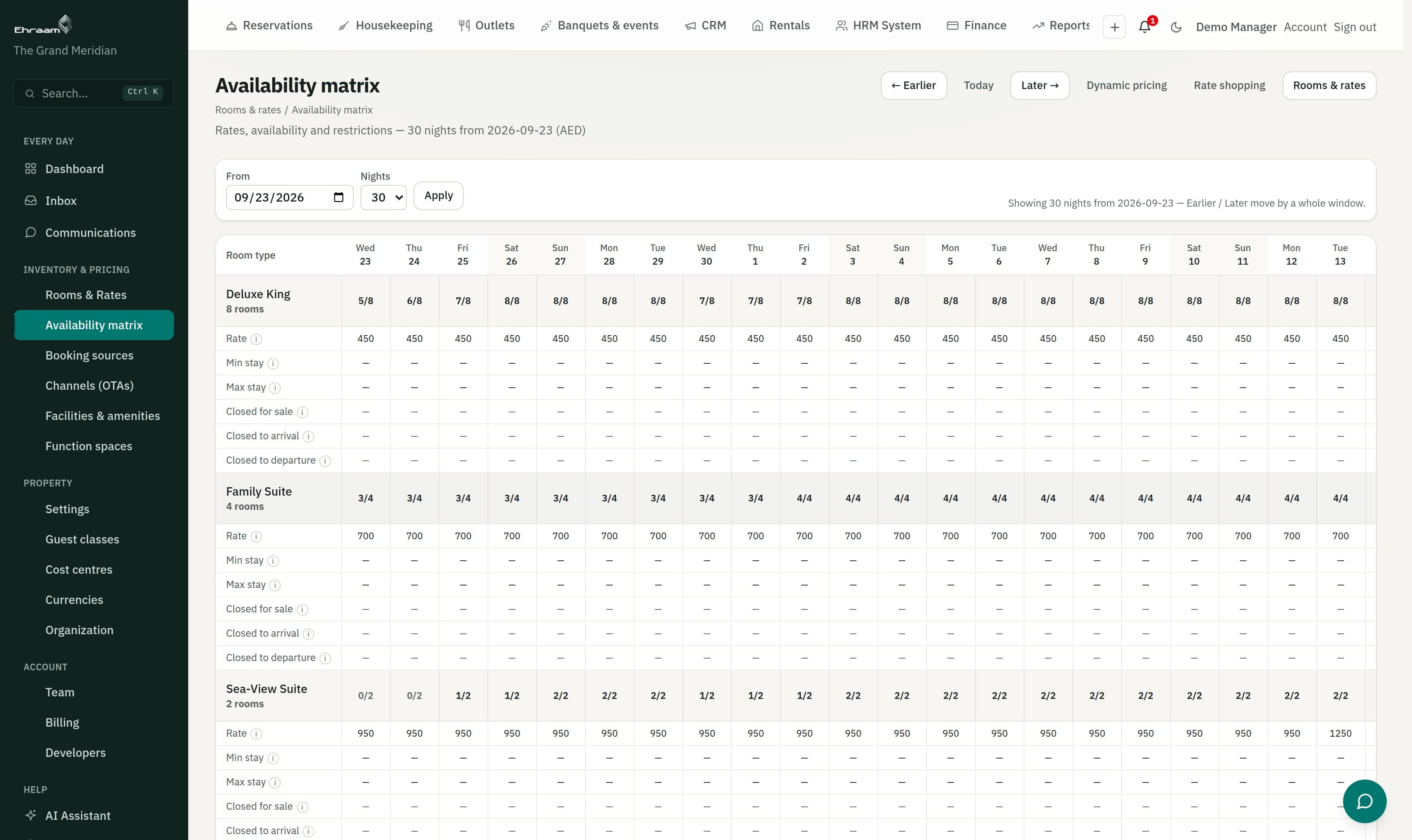Click Sign out
Image resolution: width=1412 pixels, height=840 pixels.
coord(1354,27)
